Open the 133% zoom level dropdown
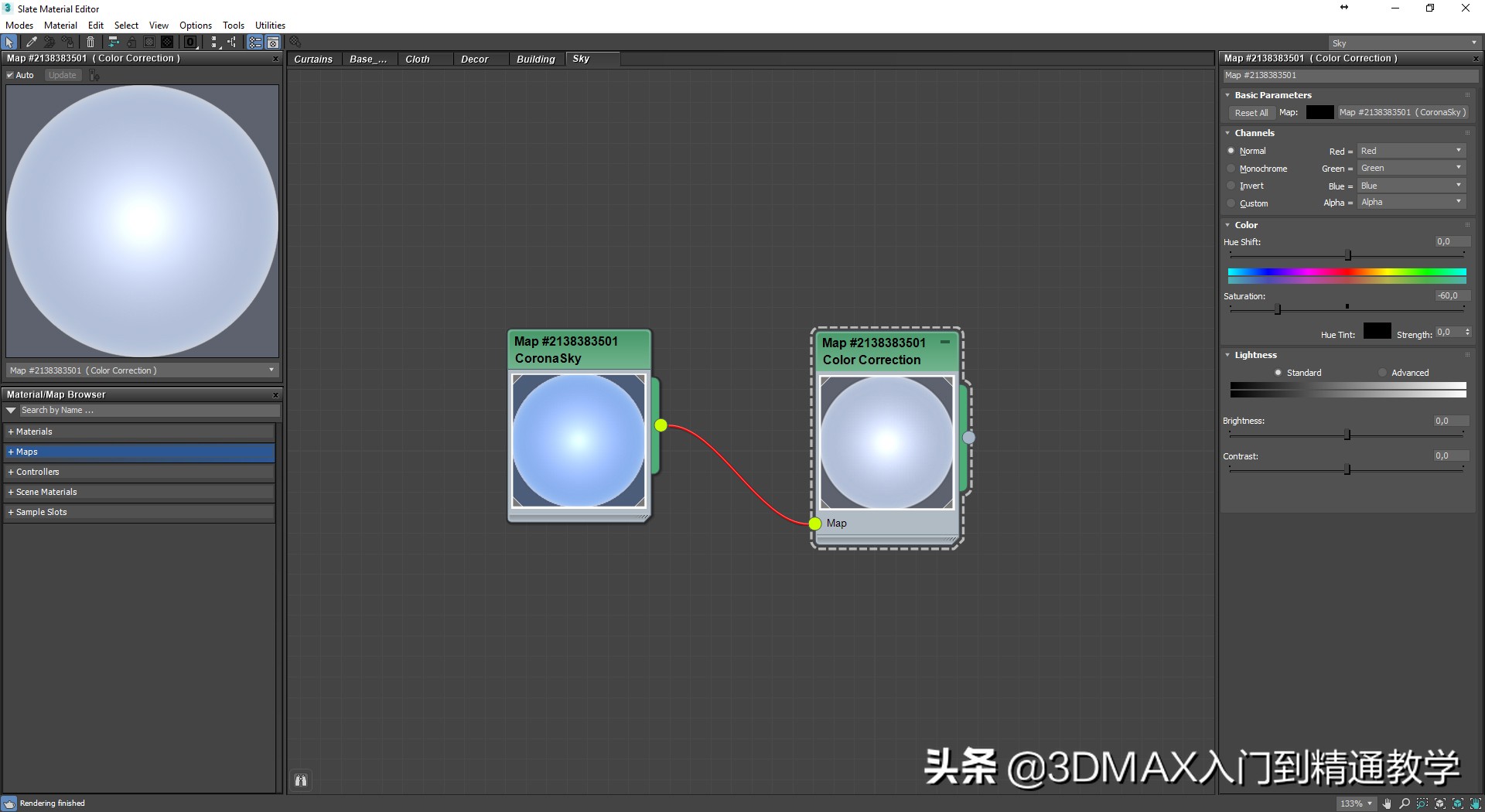The height and width of the screenshot is (812, 1485). [x=1356, y=803]
